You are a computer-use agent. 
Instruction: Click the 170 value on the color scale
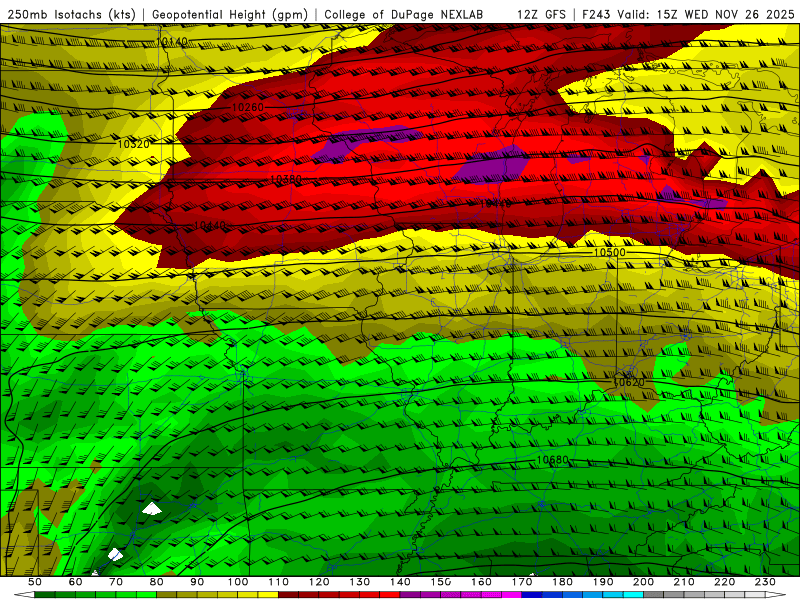(x=522, y=582)
